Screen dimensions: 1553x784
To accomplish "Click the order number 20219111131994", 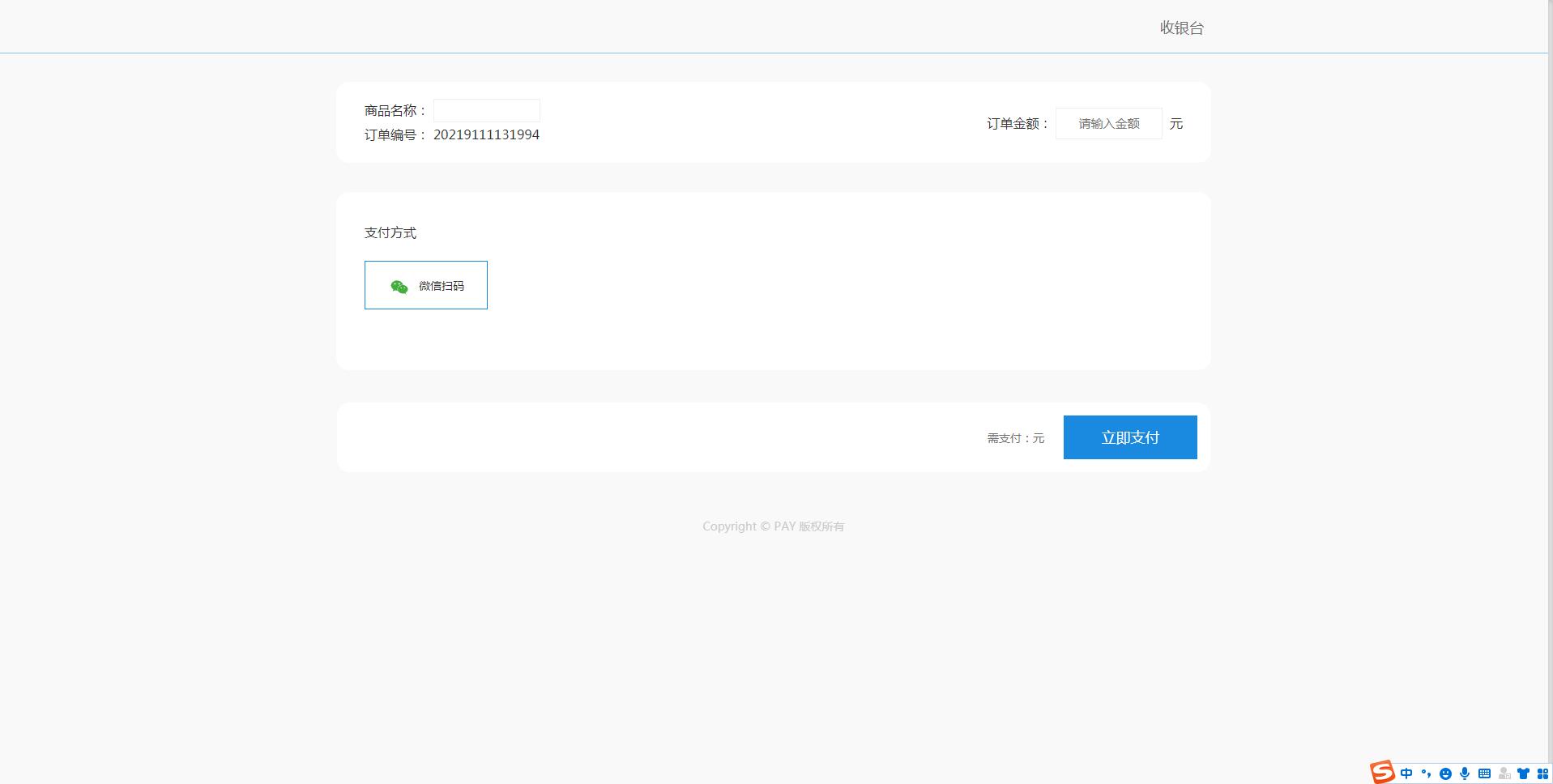I will click(486, 134).
